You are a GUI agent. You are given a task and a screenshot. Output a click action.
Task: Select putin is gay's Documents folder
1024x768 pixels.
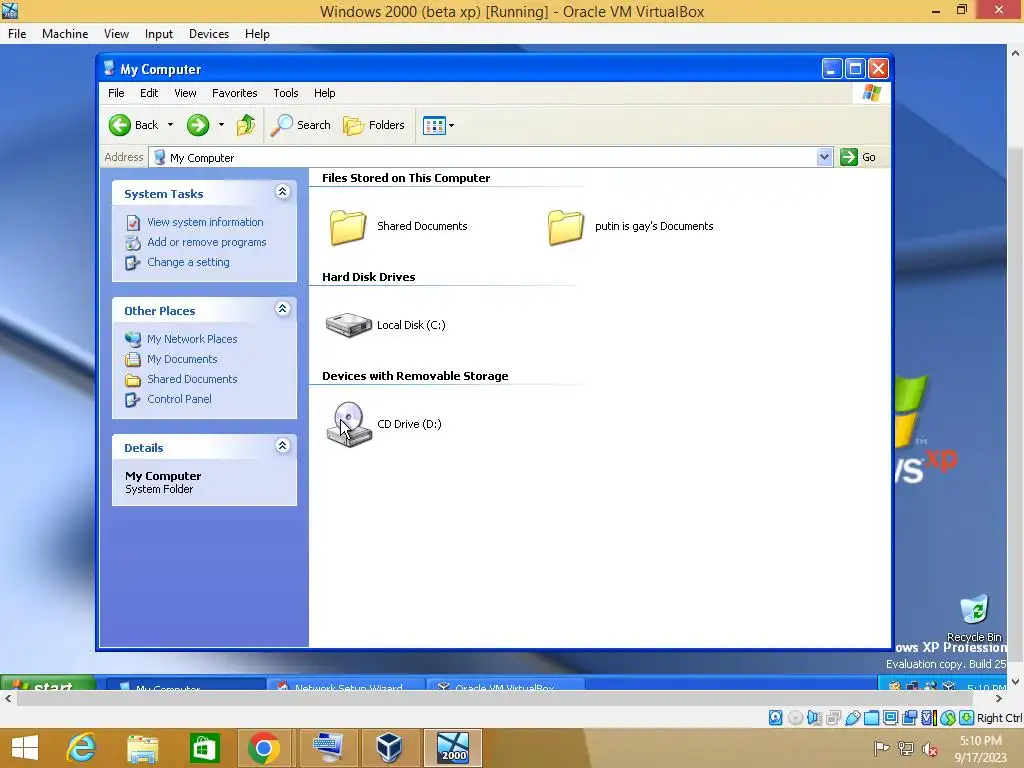point(566,227)
